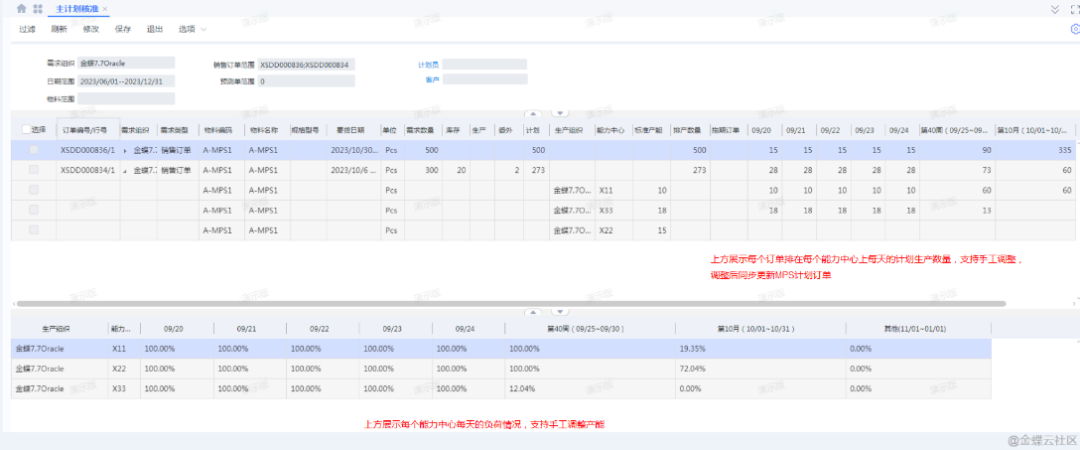Select the XSDD000834/1 order number cell
This screenshot has height=450, width=1080.
pyautogui.click(x=88, y=170)
